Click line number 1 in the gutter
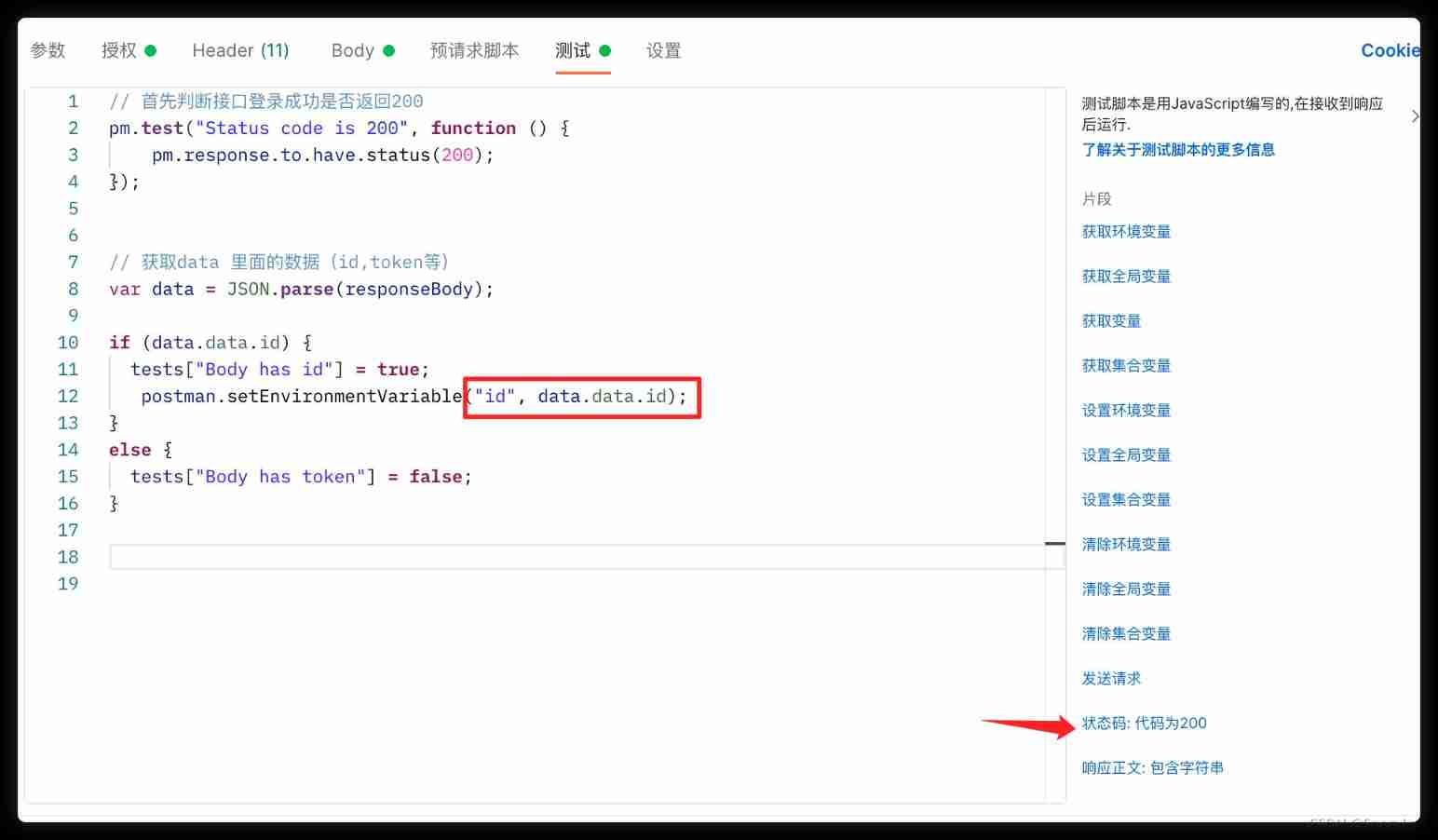 [73, 101]
